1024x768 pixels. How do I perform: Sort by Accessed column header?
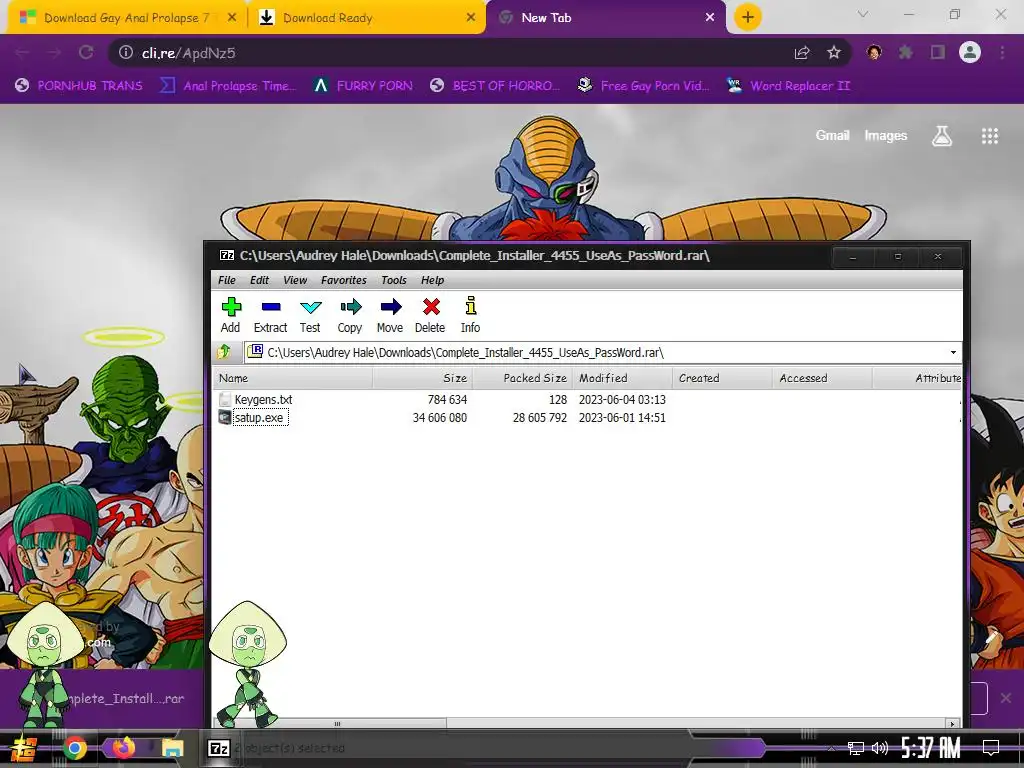(822, 378)
